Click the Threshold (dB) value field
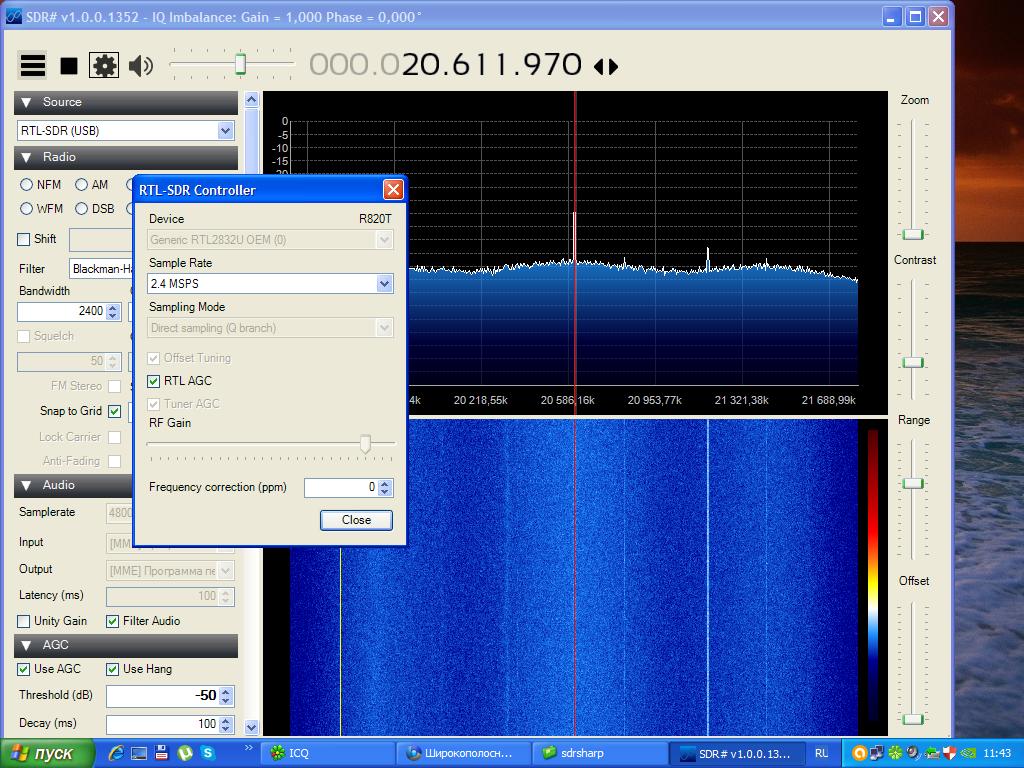Viewport: 1024px width, 768px height. pos(162,696)
